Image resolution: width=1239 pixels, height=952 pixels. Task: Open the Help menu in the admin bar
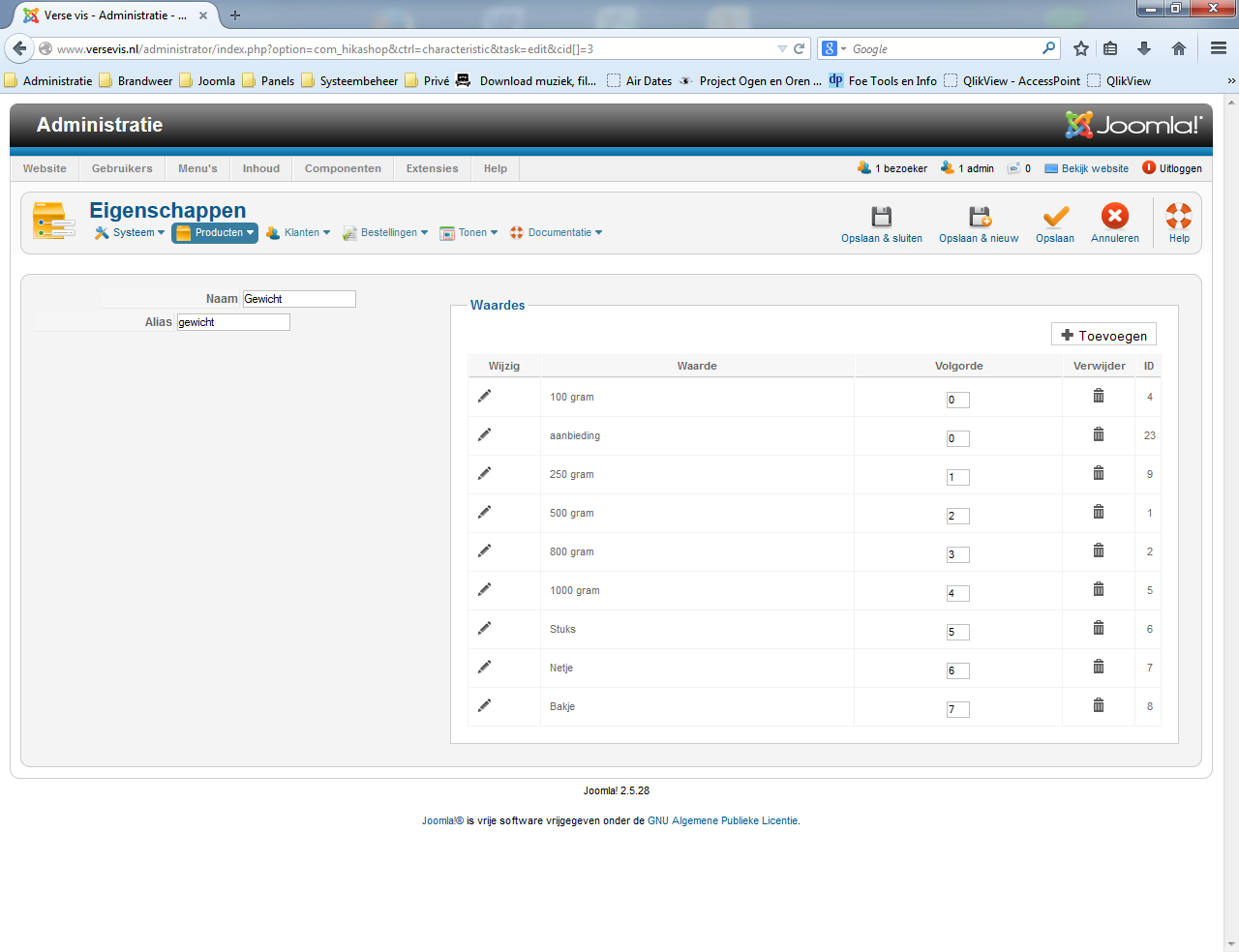[496, 168]
